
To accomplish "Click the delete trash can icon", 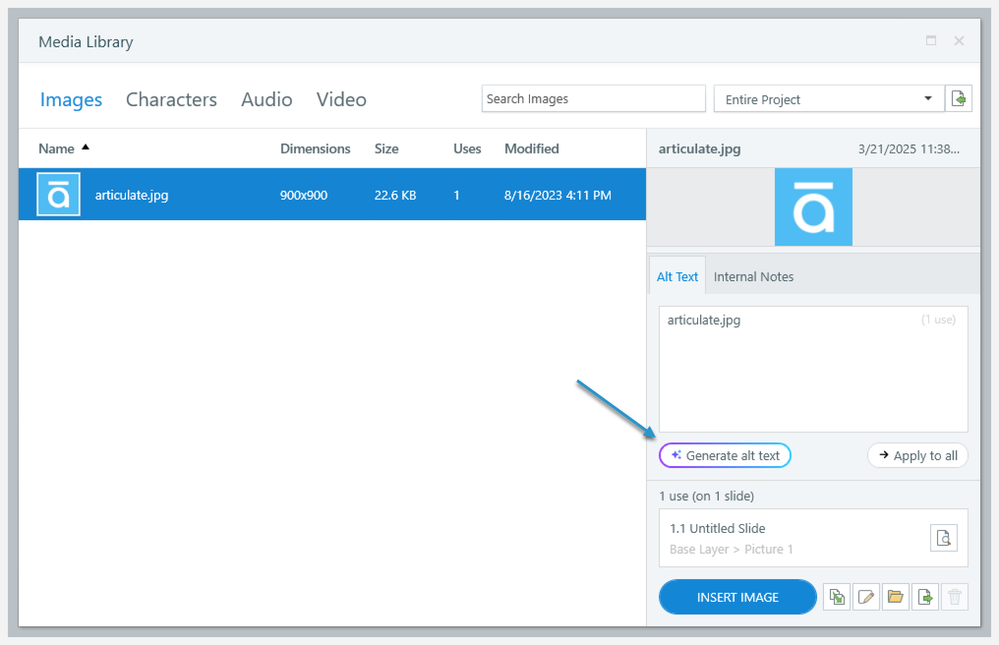I will click(x=954, y=597).
